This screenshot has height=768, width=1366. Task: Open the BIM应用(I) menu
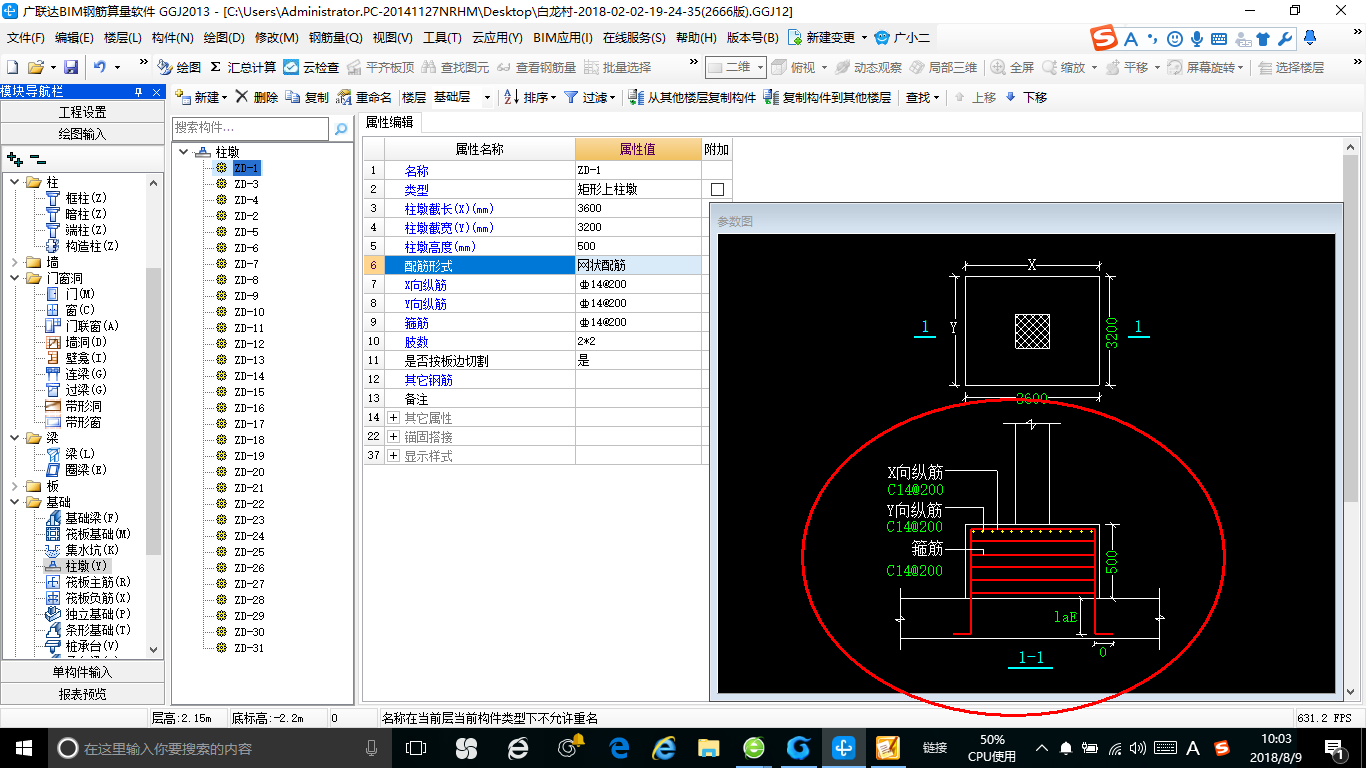(563, 38)
